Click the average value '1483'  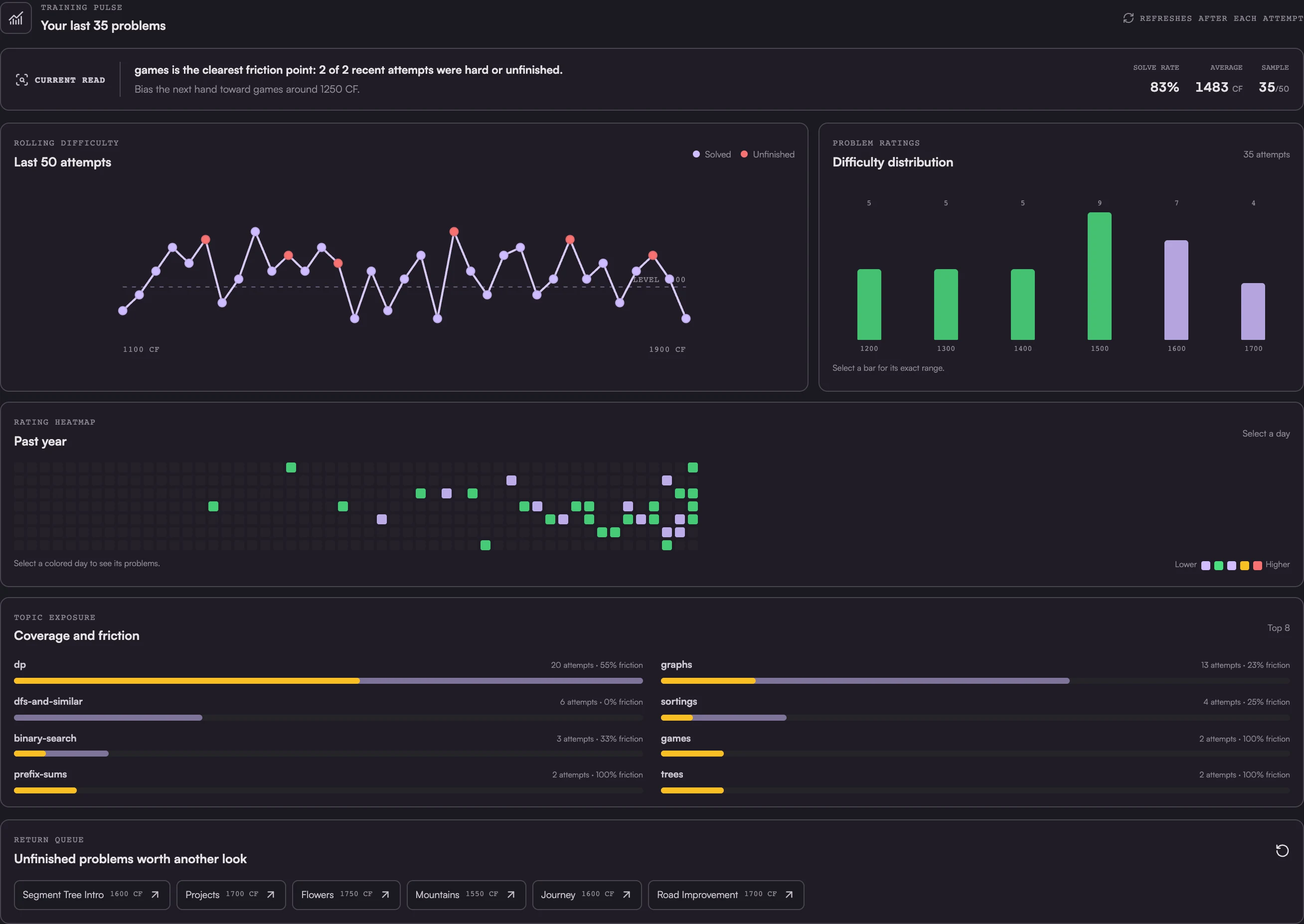1212,87
